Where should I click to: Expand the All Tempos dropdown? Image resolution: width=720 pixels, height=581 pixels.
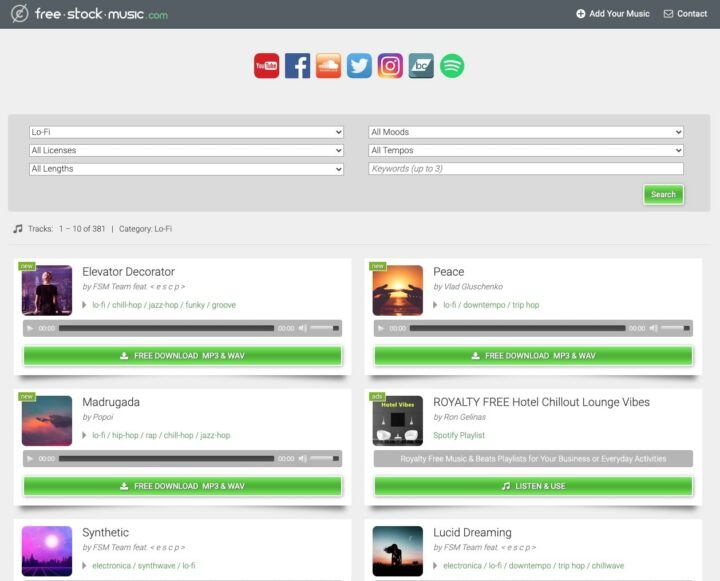525,151
